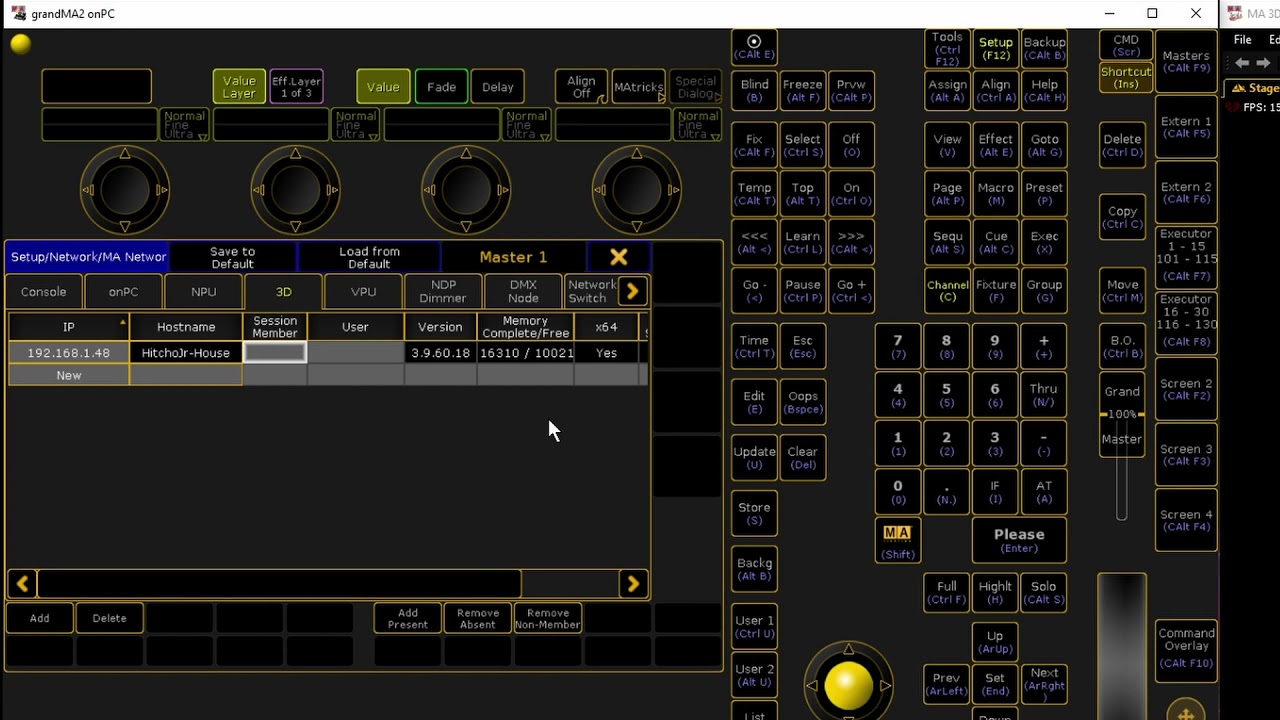Close the Network setup dialog with the X
1280x720 pixels.
pyautogui.click(x=619, y=257)
